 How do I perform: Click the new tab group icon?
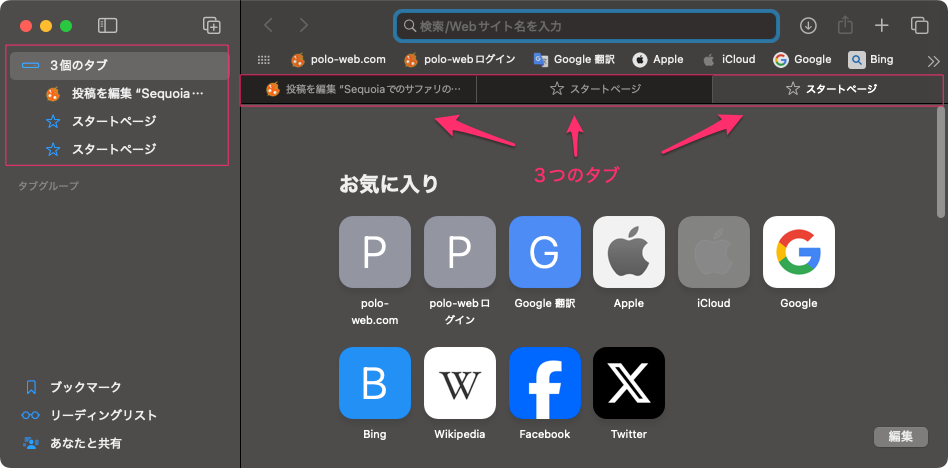(211, 25)
